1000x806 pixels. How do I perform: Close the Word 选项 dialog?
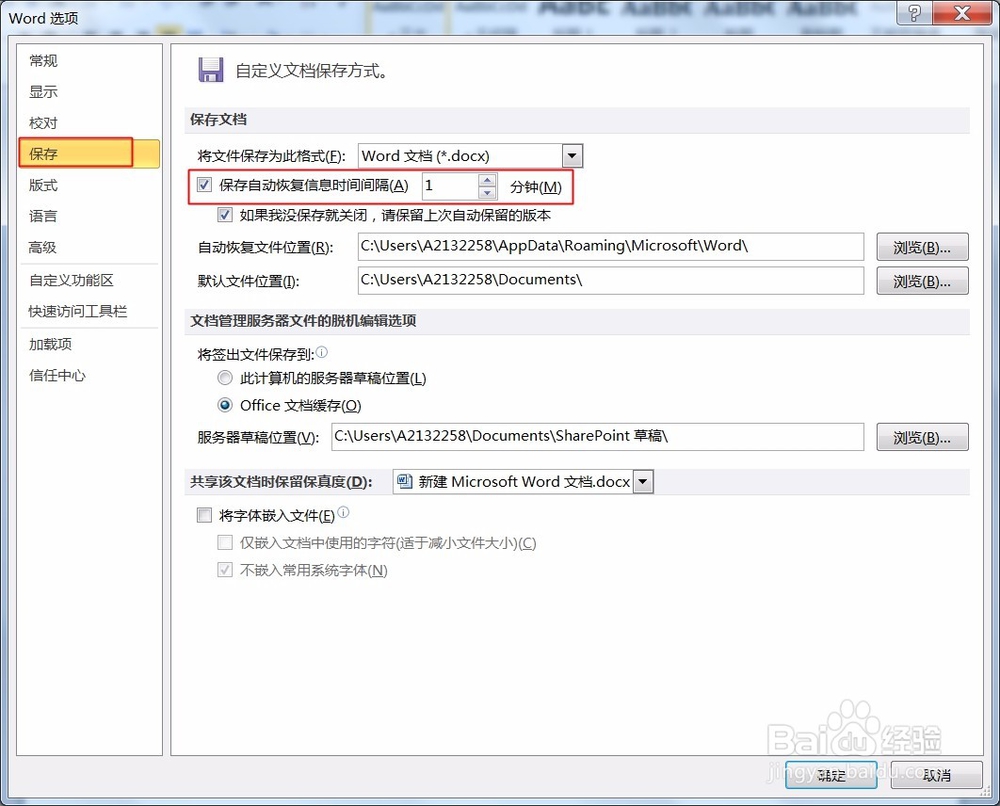coord(962,13)
